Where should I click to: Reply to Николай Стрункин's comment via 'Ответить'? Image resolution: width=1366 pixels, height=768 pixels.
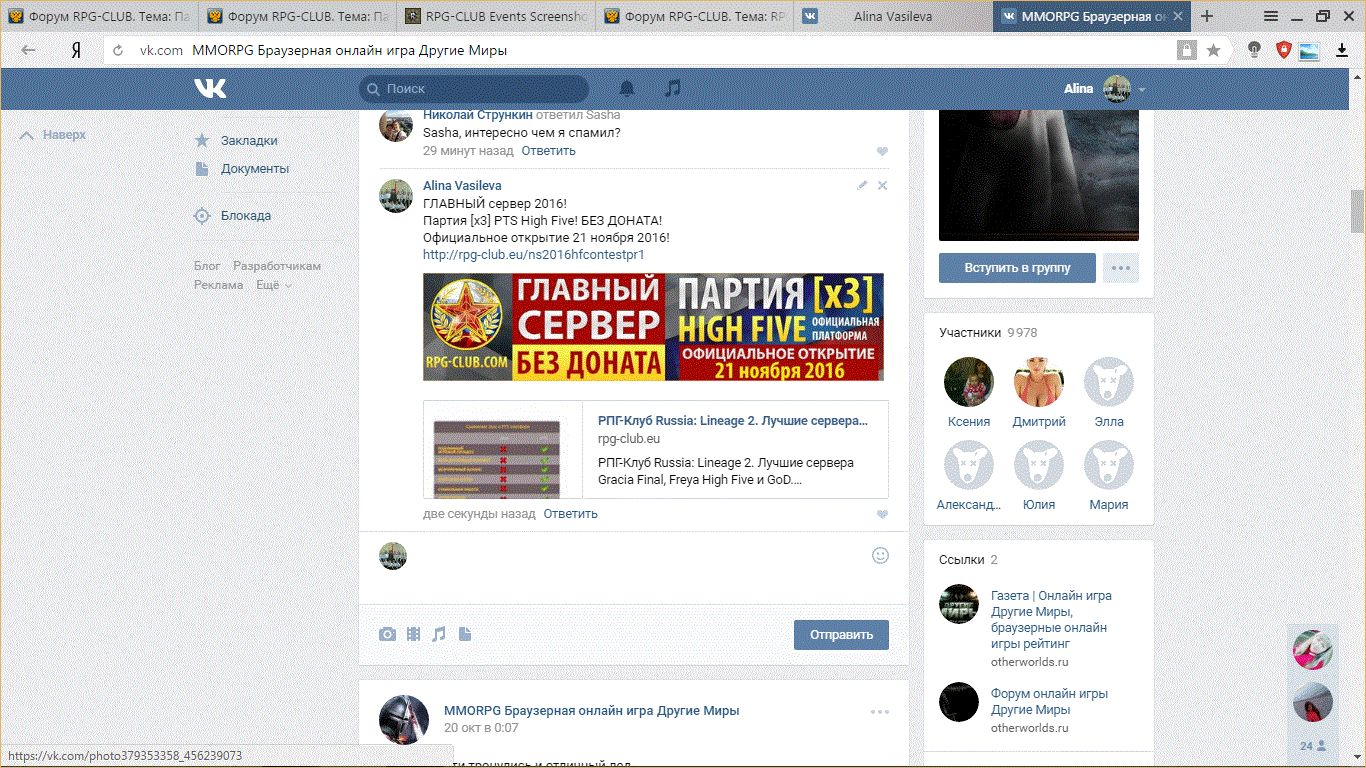[x=548, y=151]
